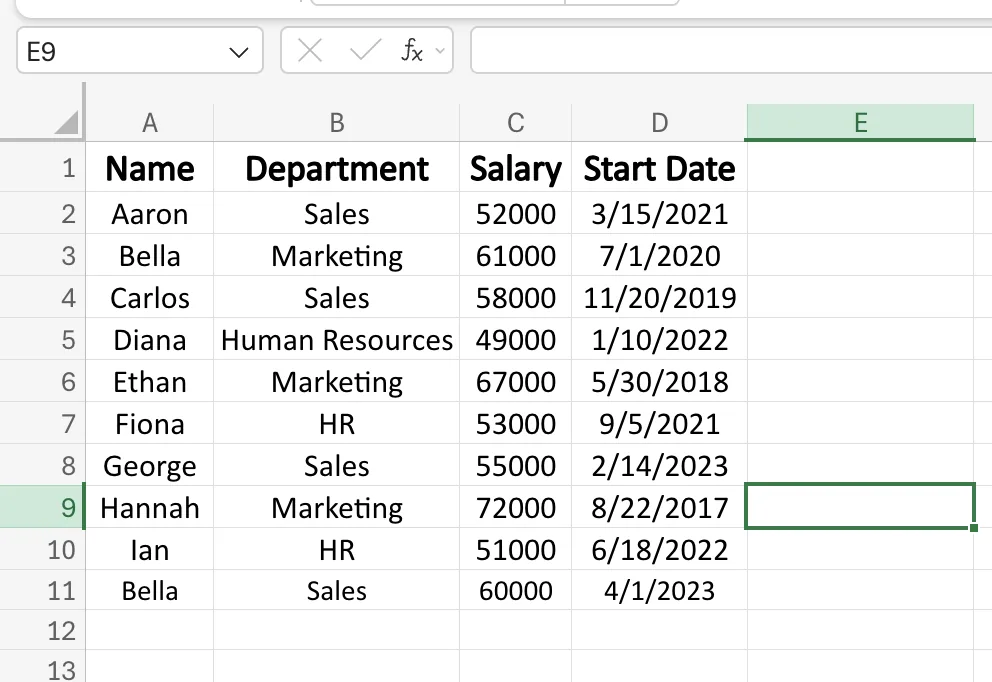The width and height of the screenshot is (992, 682).
Task: Select salary cell 52000
Action: (x=516, y=214)
